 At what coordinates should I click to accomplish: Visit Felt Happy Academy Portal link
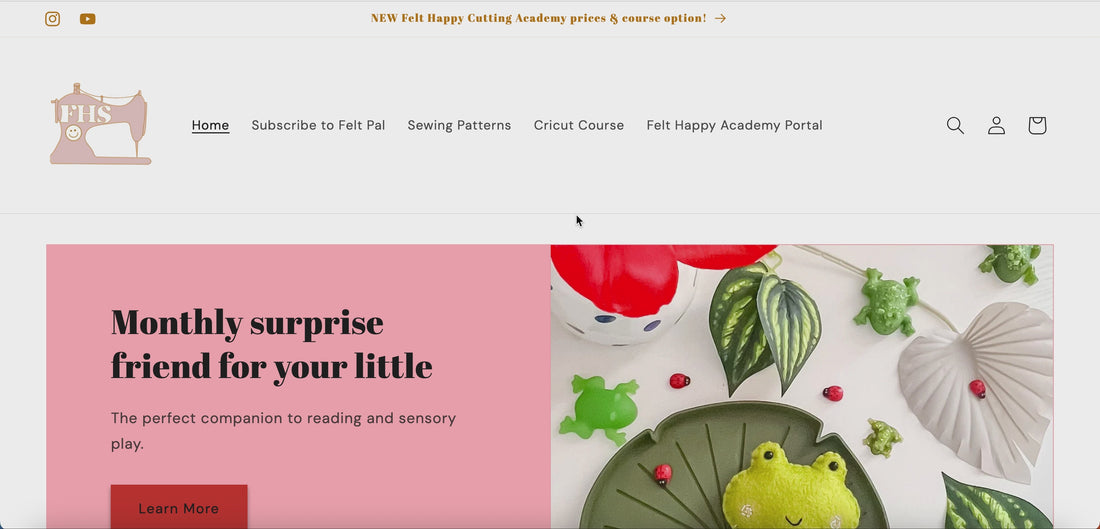click(x=735, y=125)
